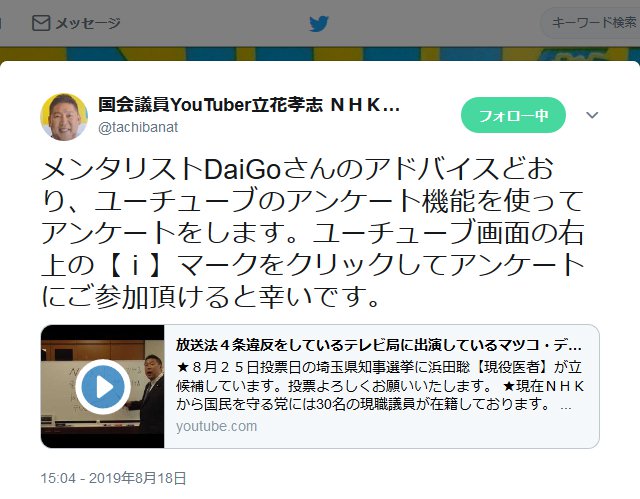Open the 国会議員YouTuber立花孝志 display name

tap(249, 105)
